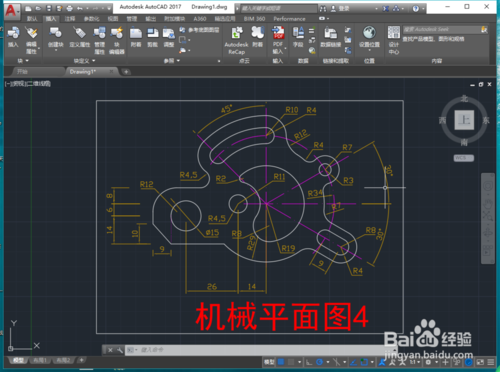500x372 pixels.
Task: Toggle isometric drafting in status bar
Action: [x=336, y=362]
